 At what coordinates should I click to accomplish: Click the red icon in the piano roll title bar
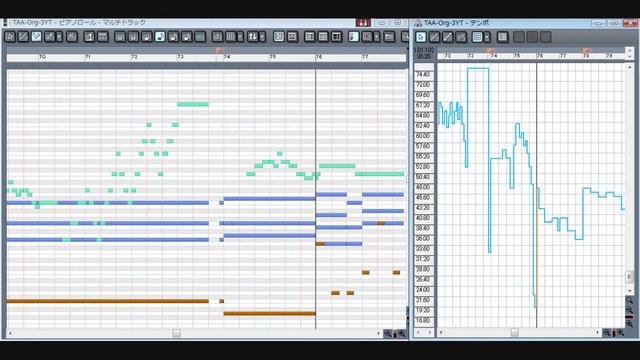pyautogui.click(x=363, y=23)
